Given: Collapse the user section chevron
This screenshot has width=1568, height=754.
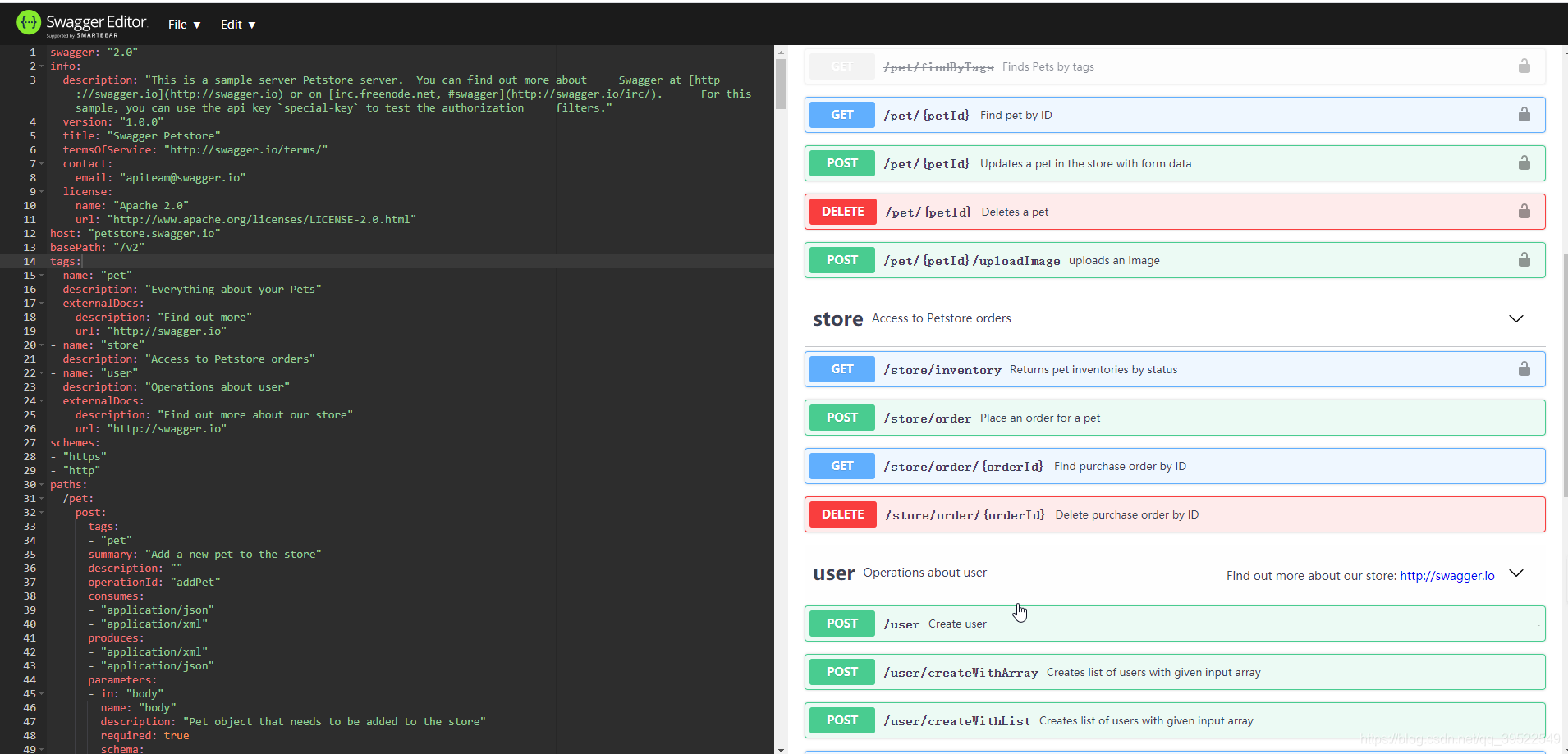Looking at the screenshot, I should coord(1516,573).
